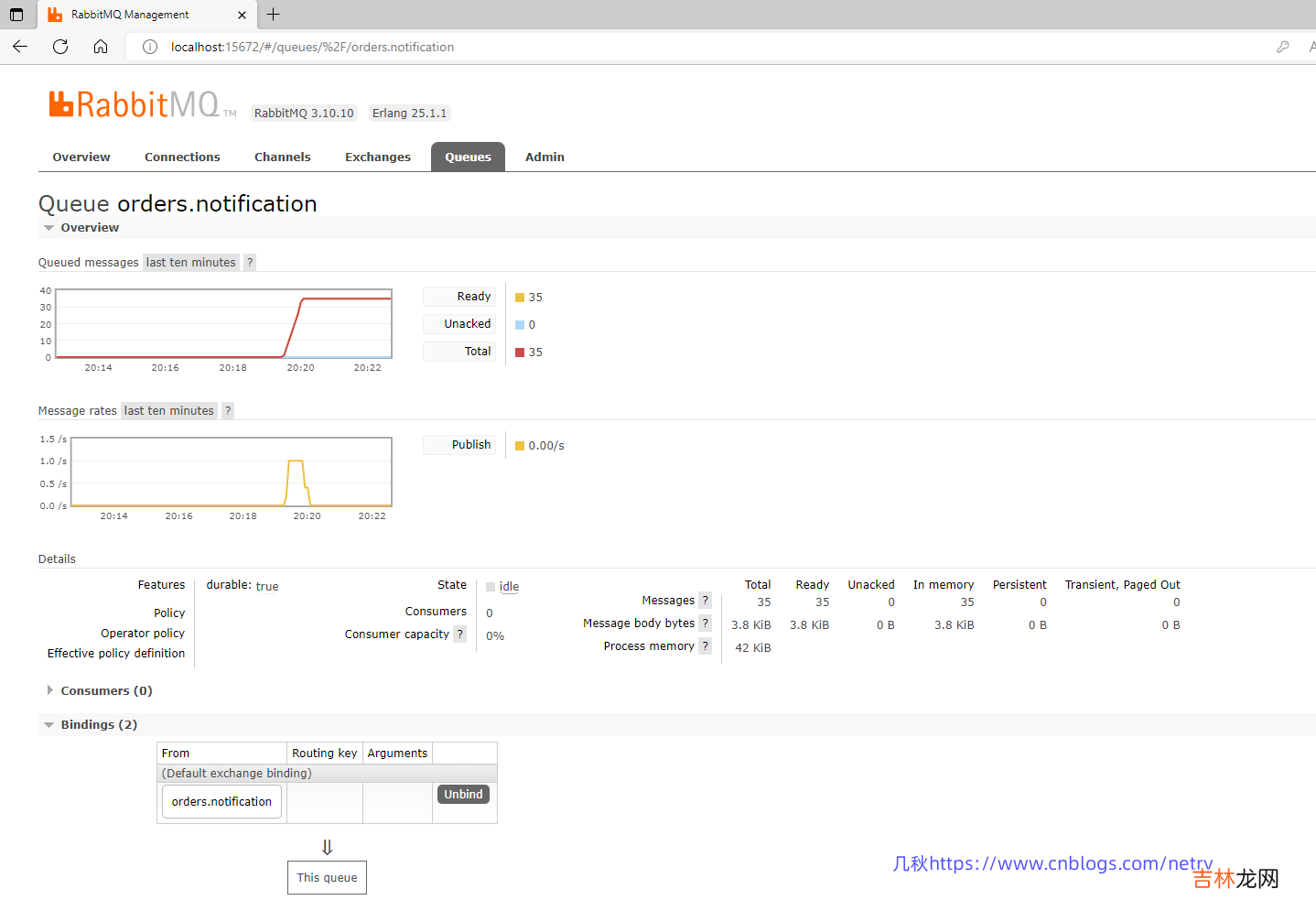Click the red Total color swatch

[520, 352]
